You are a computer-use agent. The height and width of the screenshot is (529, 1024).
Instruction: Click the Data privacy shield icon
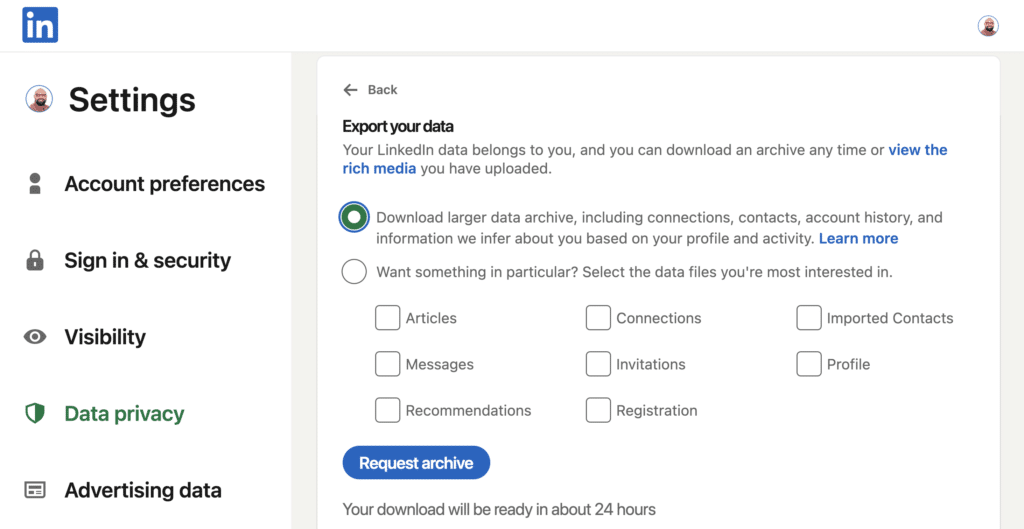(35, 413)
